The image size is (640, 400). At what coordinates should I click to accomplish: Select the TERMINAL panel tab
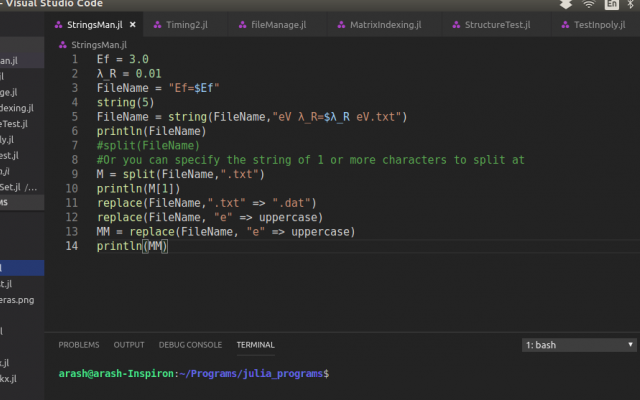tap(256, 345)
